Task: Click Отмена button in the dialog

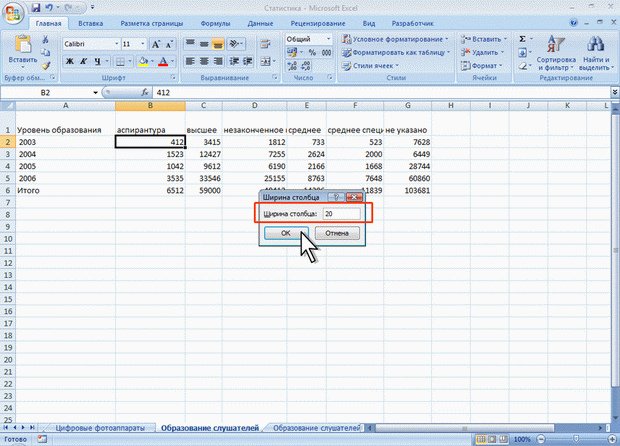Action: coord(336,233)
